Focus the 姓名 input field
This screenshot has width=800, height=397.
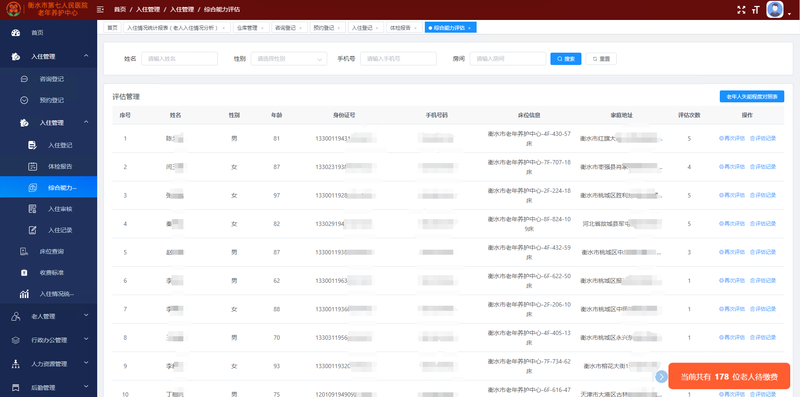click(x=180, y=59)
